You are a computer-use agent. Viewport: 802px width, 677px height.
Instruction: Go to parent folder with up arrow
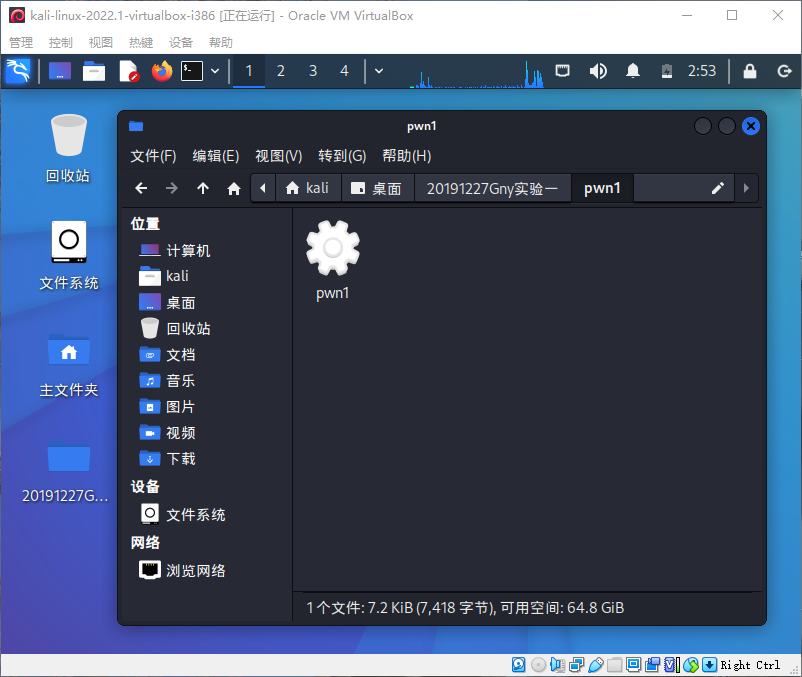203,188
